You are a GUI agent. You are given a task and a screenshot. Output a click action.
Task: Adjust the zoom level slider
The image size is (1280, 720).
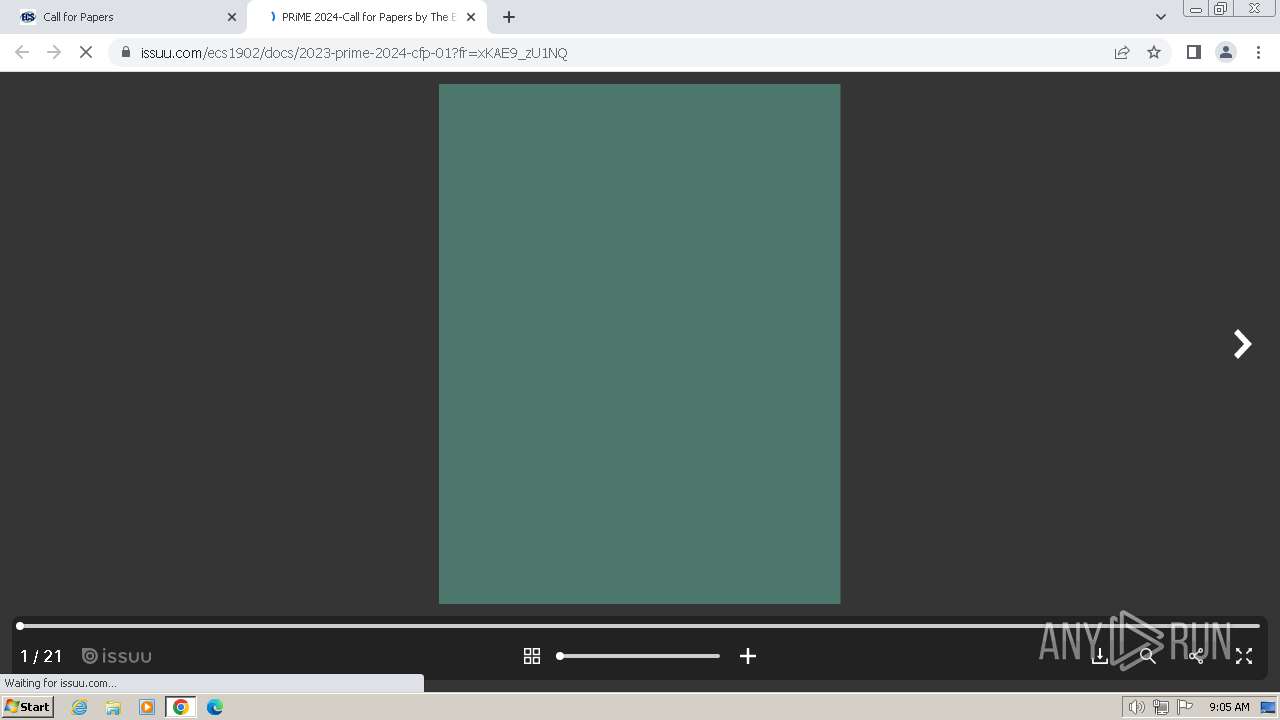point(639,656)
